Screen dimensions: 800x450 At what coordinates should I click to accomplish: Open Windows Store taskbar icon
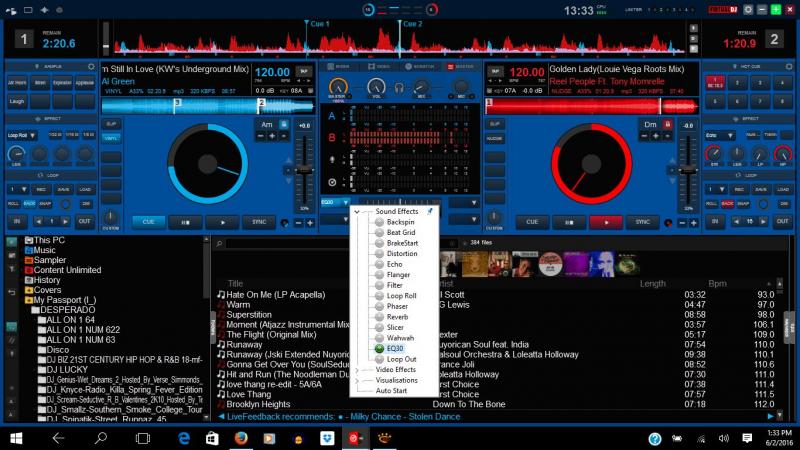212,438
